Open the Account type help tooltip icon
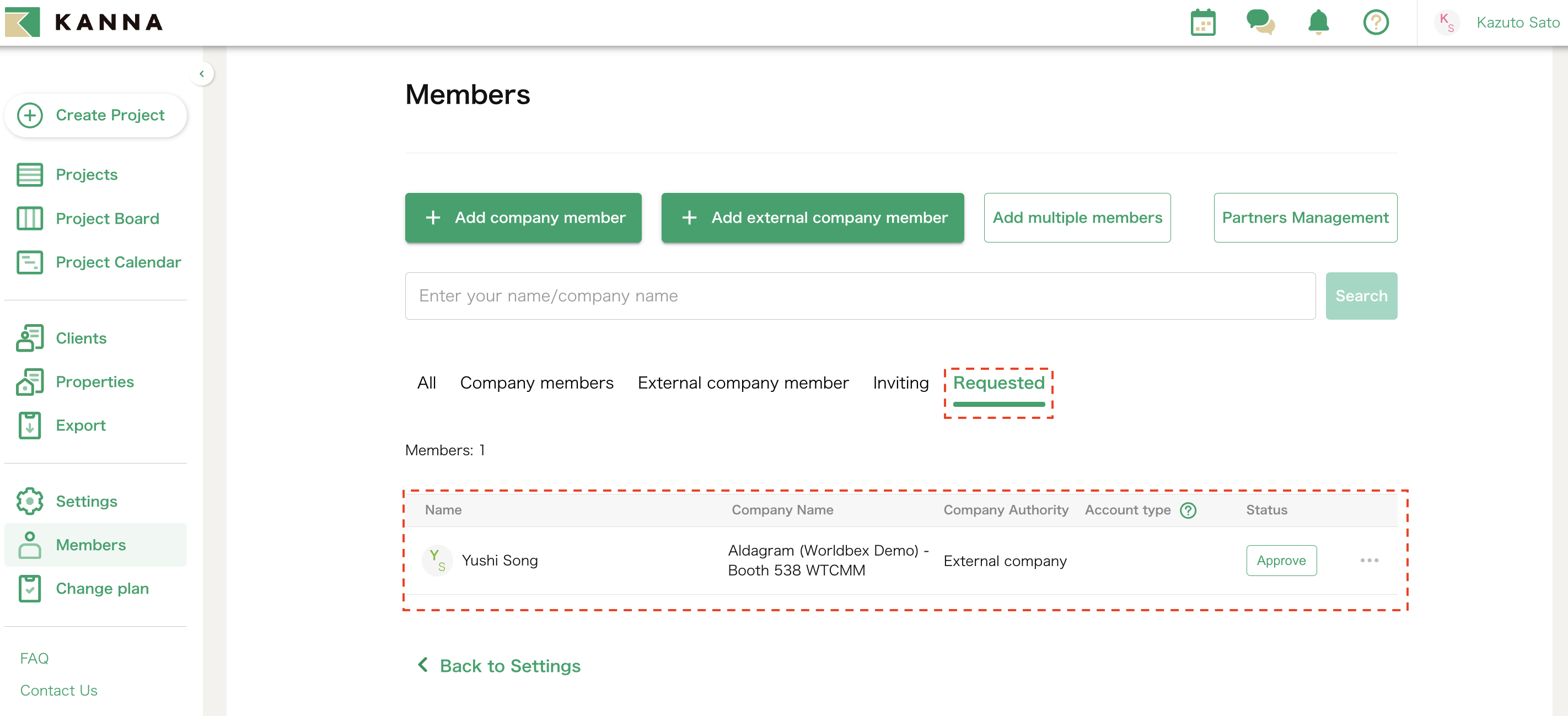This screenshot has height=716, width=1568. (1188, 510)
